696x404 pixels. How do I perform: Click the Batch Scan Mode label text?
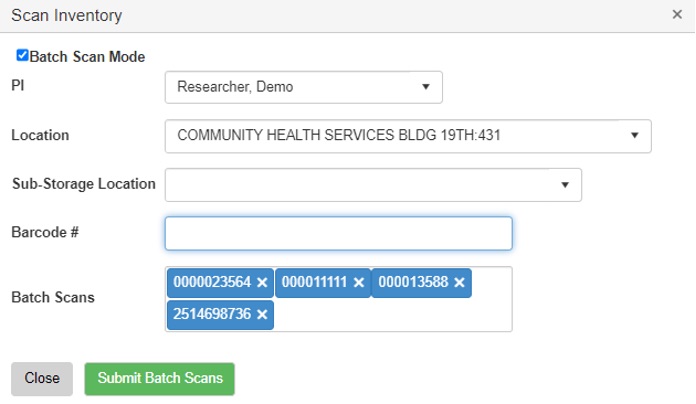coord(88,57)
